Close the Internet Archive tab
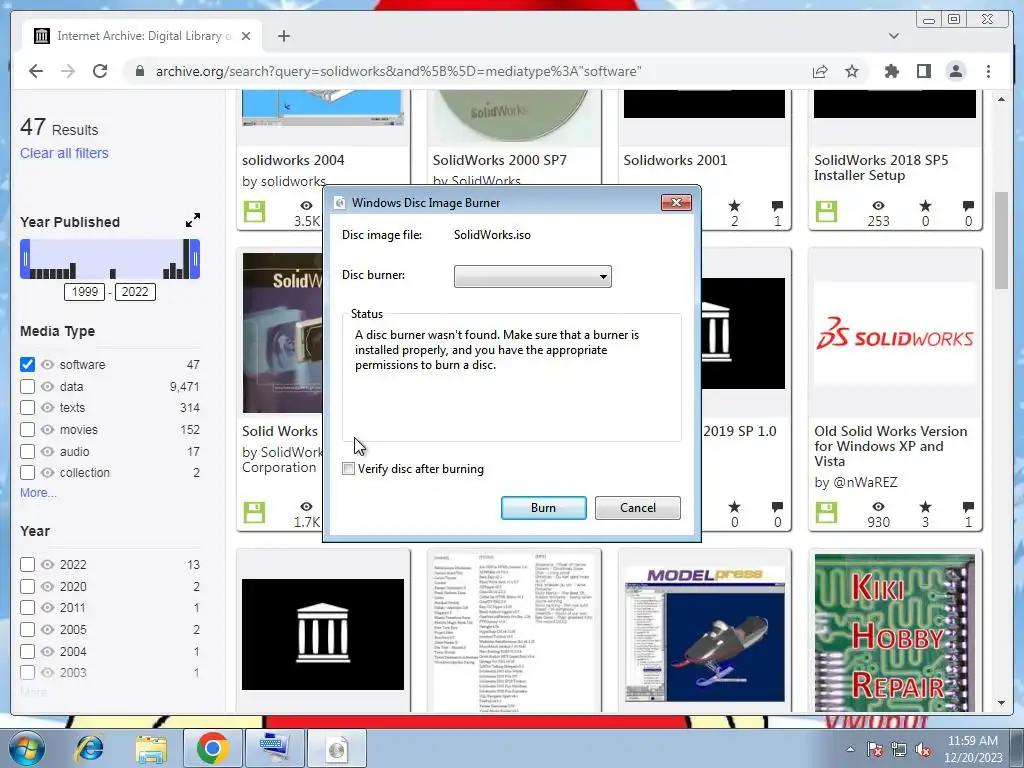 (246, 36)
